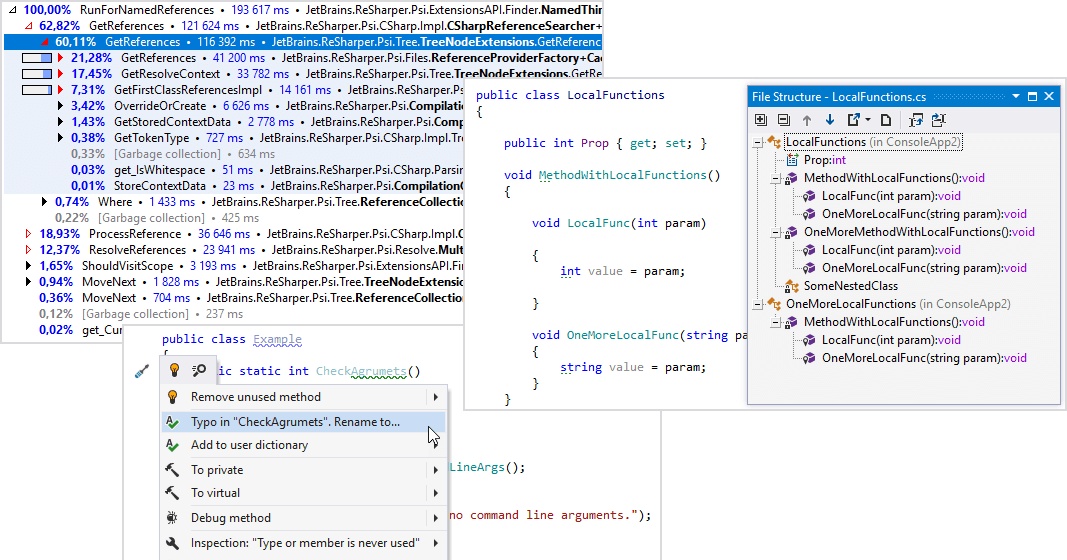Click the magnifier navigate icon beside the bulb
The height and width of the screenshot is (560, 1067).
click(199, 369)
